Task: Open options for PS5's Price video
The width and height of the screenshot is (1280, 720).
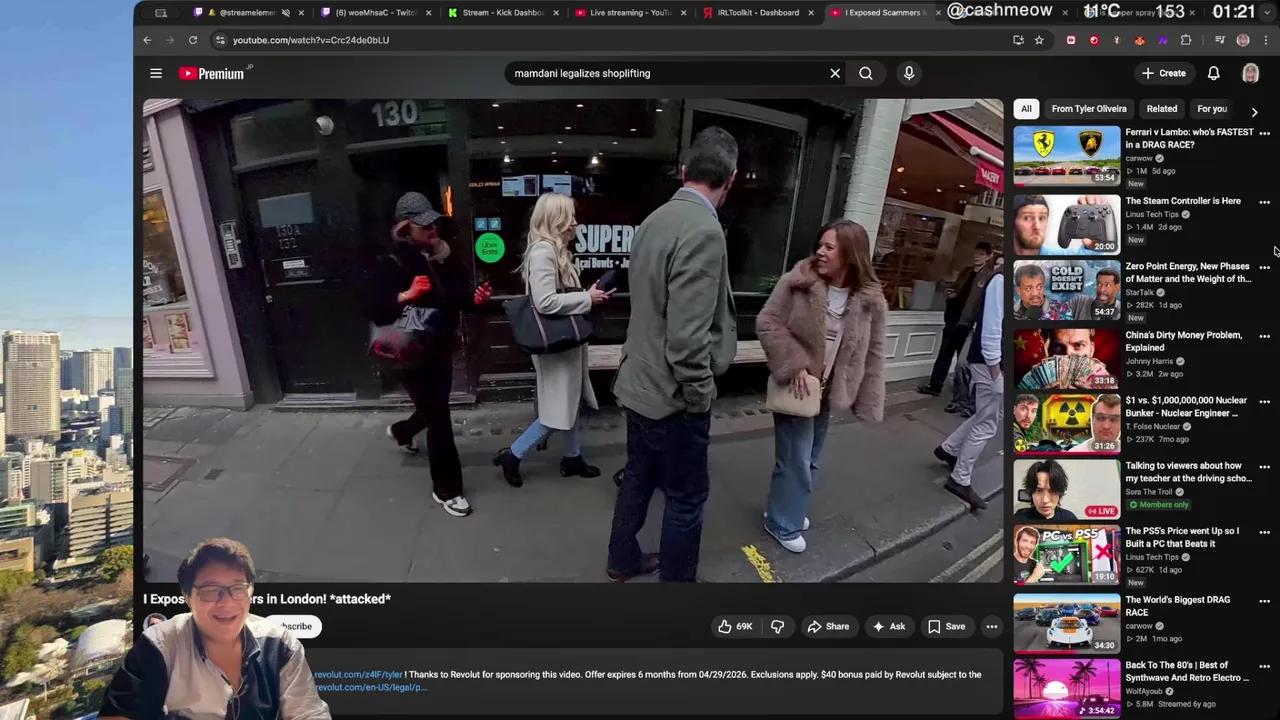Action: click(1264, 533)
